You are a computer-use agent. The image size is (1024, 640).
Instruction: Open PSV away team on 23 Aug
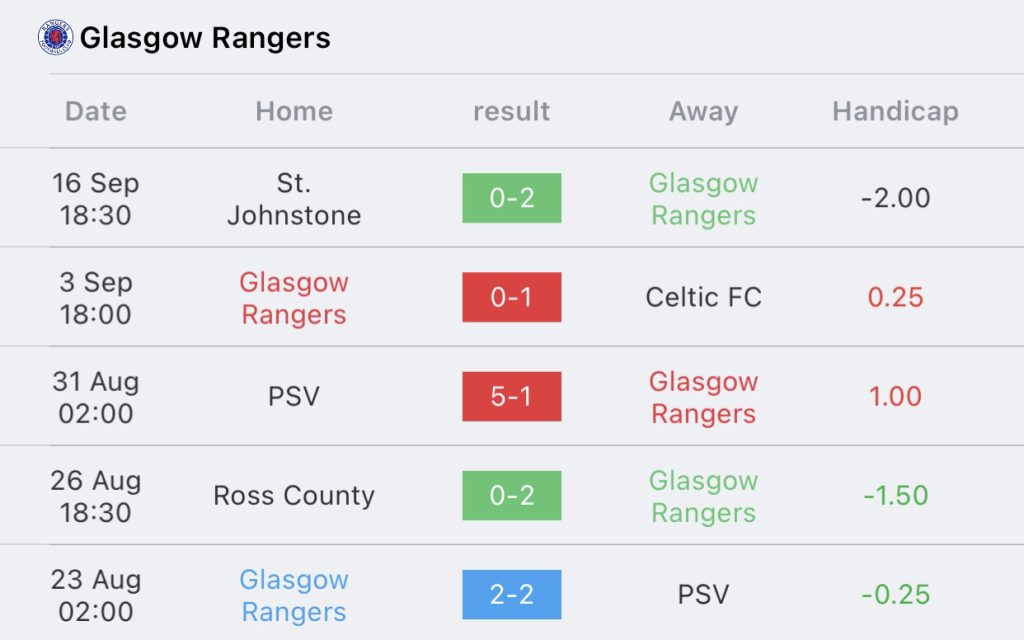click(703, 595)
